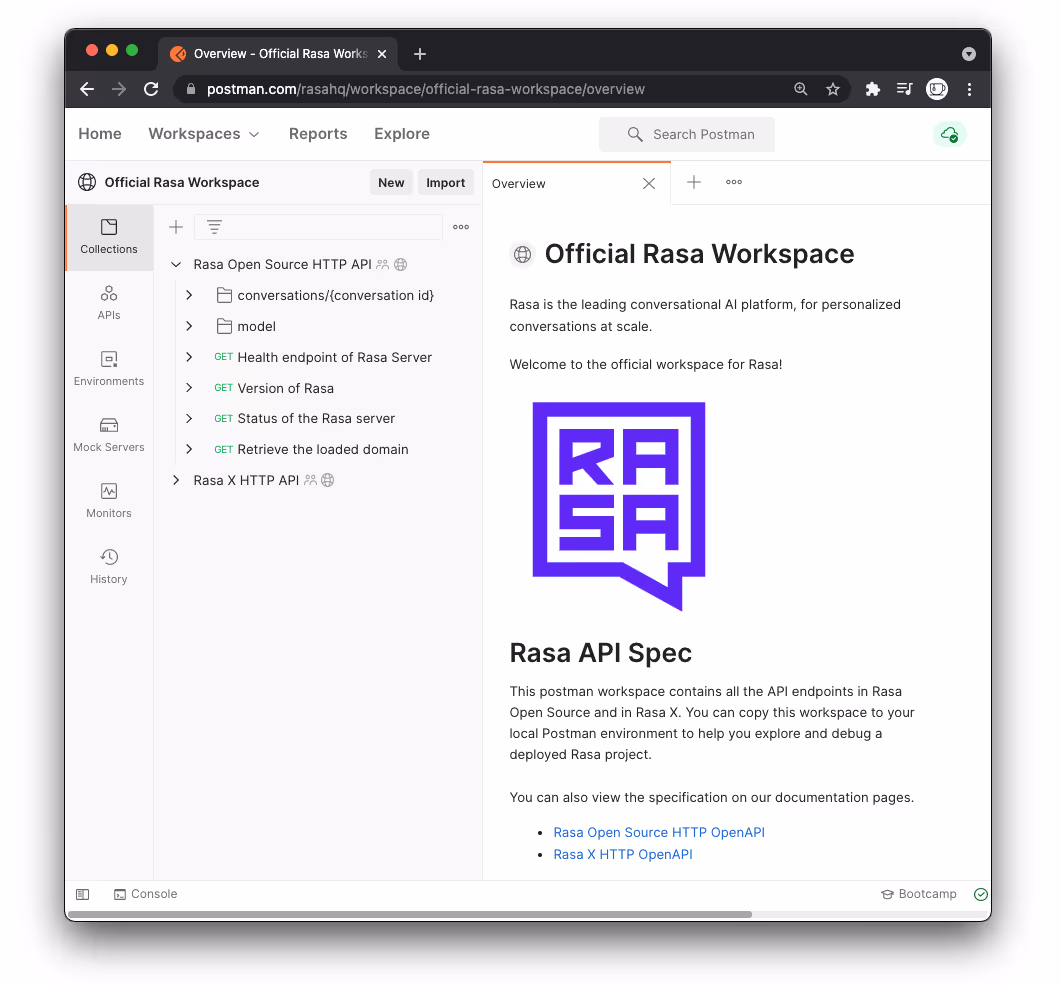Expand the Rasa X HTTP API collection
1061x985 pixels.
click(x=176, y=480)
